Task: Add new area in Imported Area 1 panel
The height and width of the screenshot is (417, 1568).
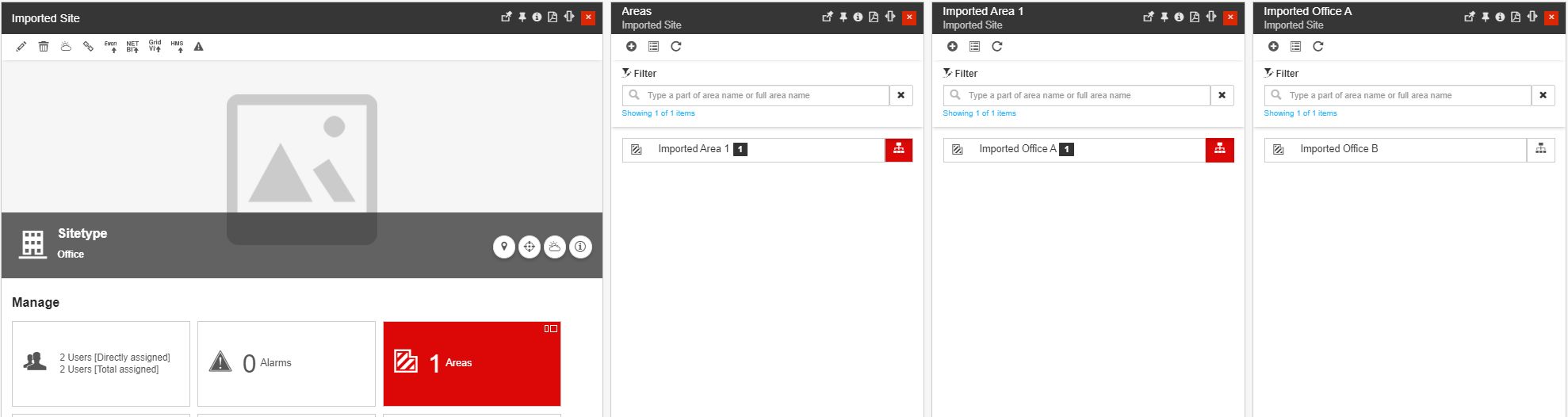Action: coord(952,47)
